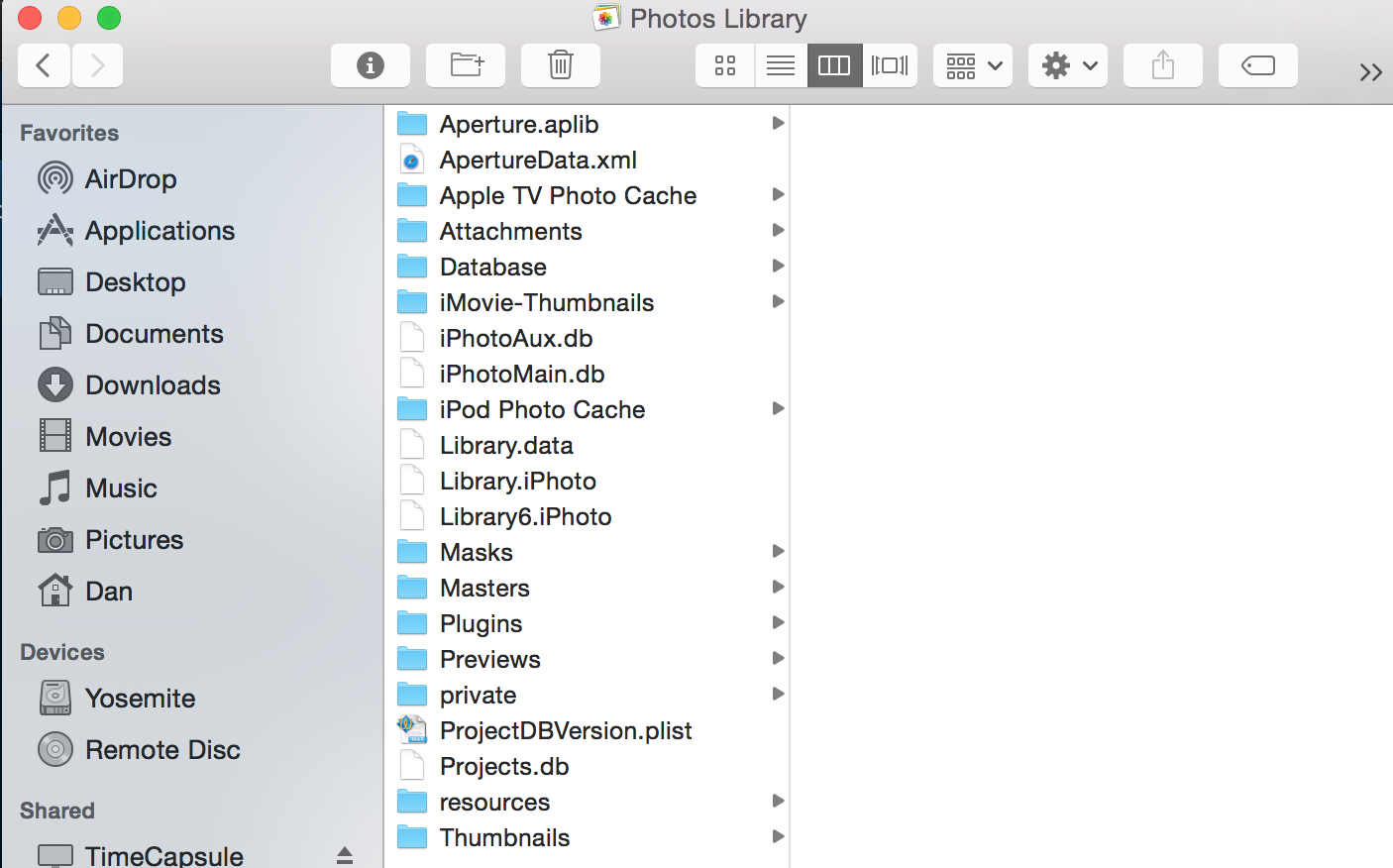Expand the iPod Photo Cache arrow
This screenshot has width=1393, height=868.
pos(778,408)
